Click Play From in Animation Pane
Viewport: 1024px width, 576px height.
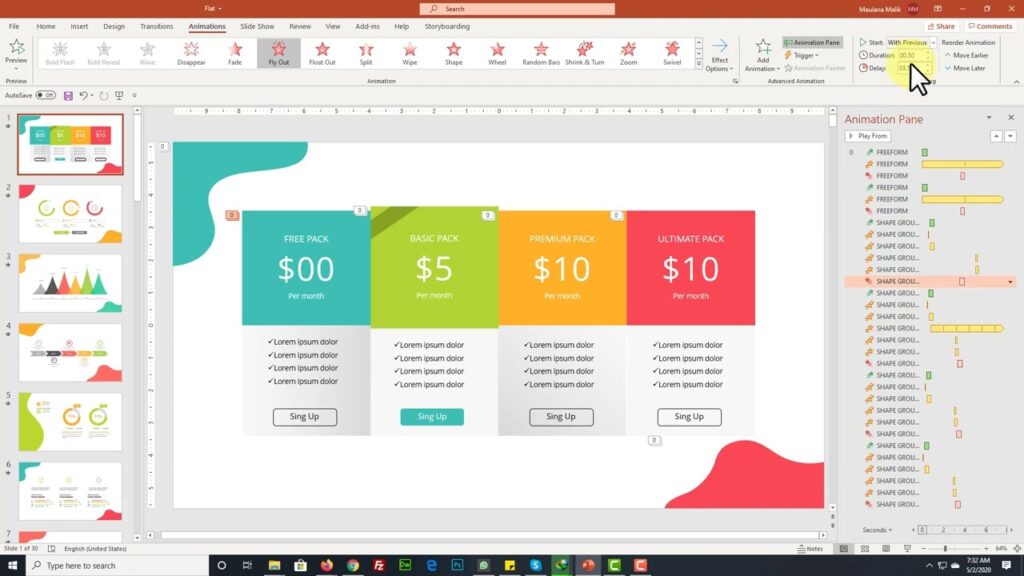[868, 136]
